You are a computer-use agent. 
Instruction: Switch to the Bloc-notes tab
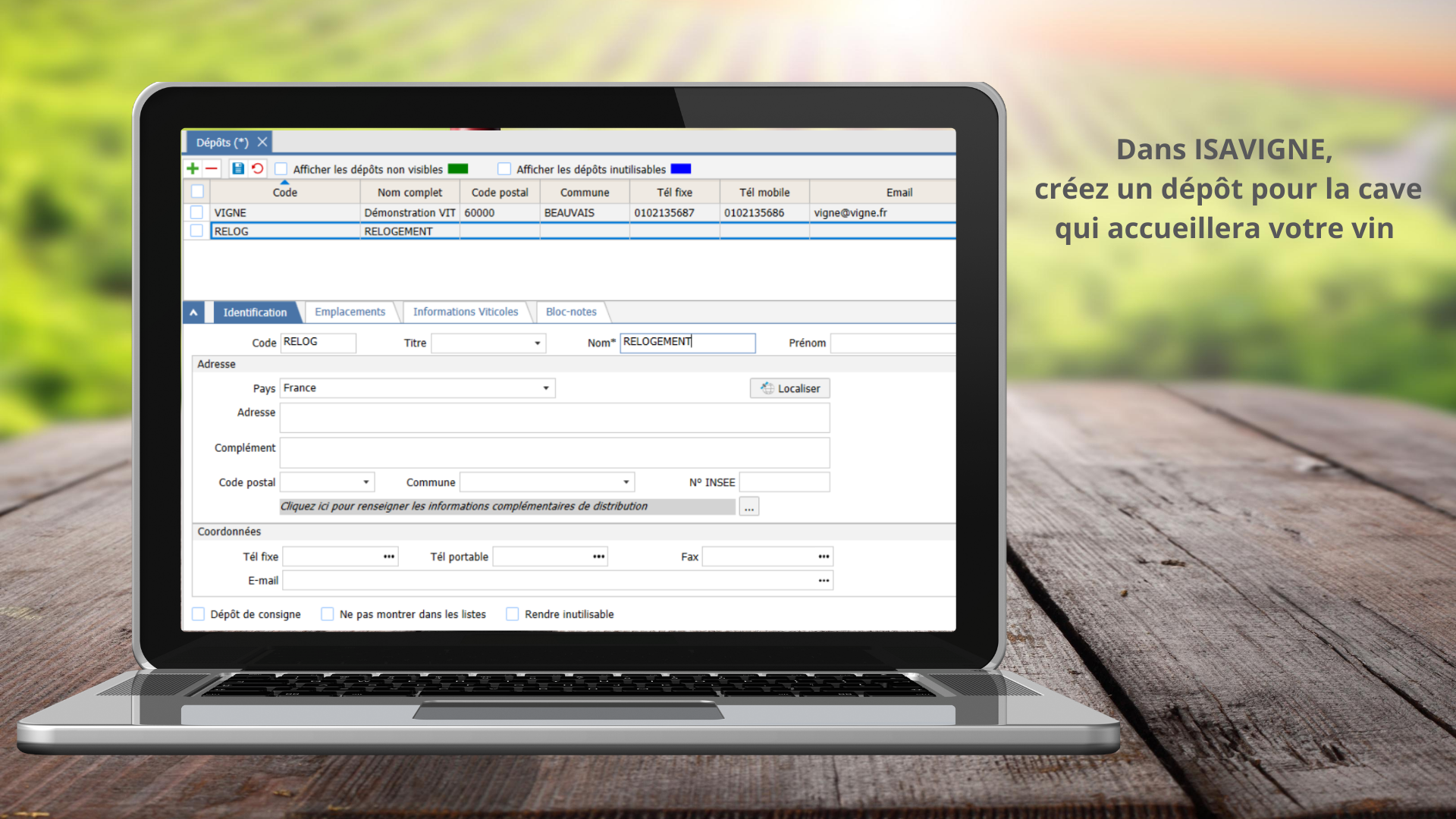(x=571, y=312)
